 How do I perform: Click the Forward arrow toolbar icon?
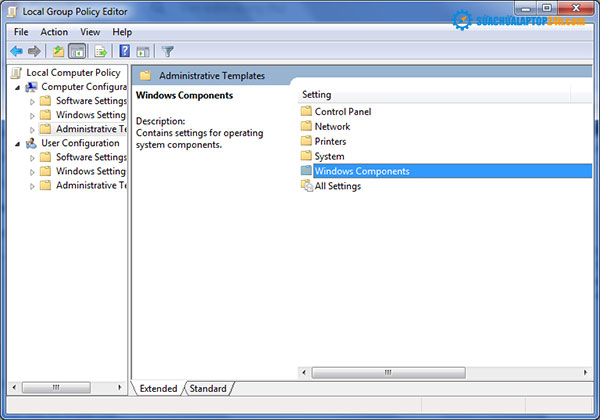click(x=34, y=51)
